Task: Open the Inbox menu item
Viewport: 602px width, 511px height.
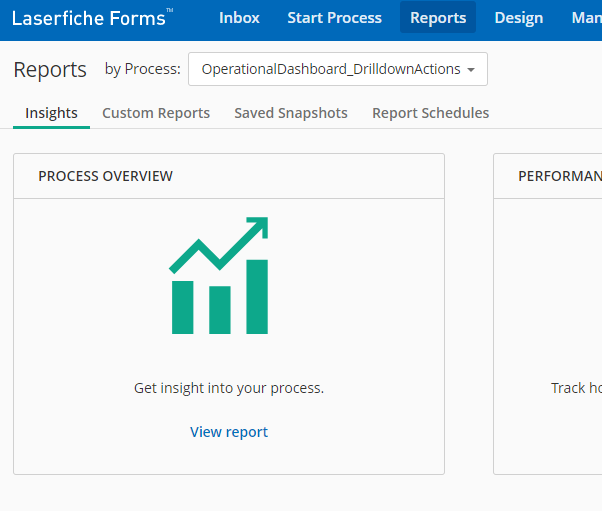Action: click(x=239, y=18)
